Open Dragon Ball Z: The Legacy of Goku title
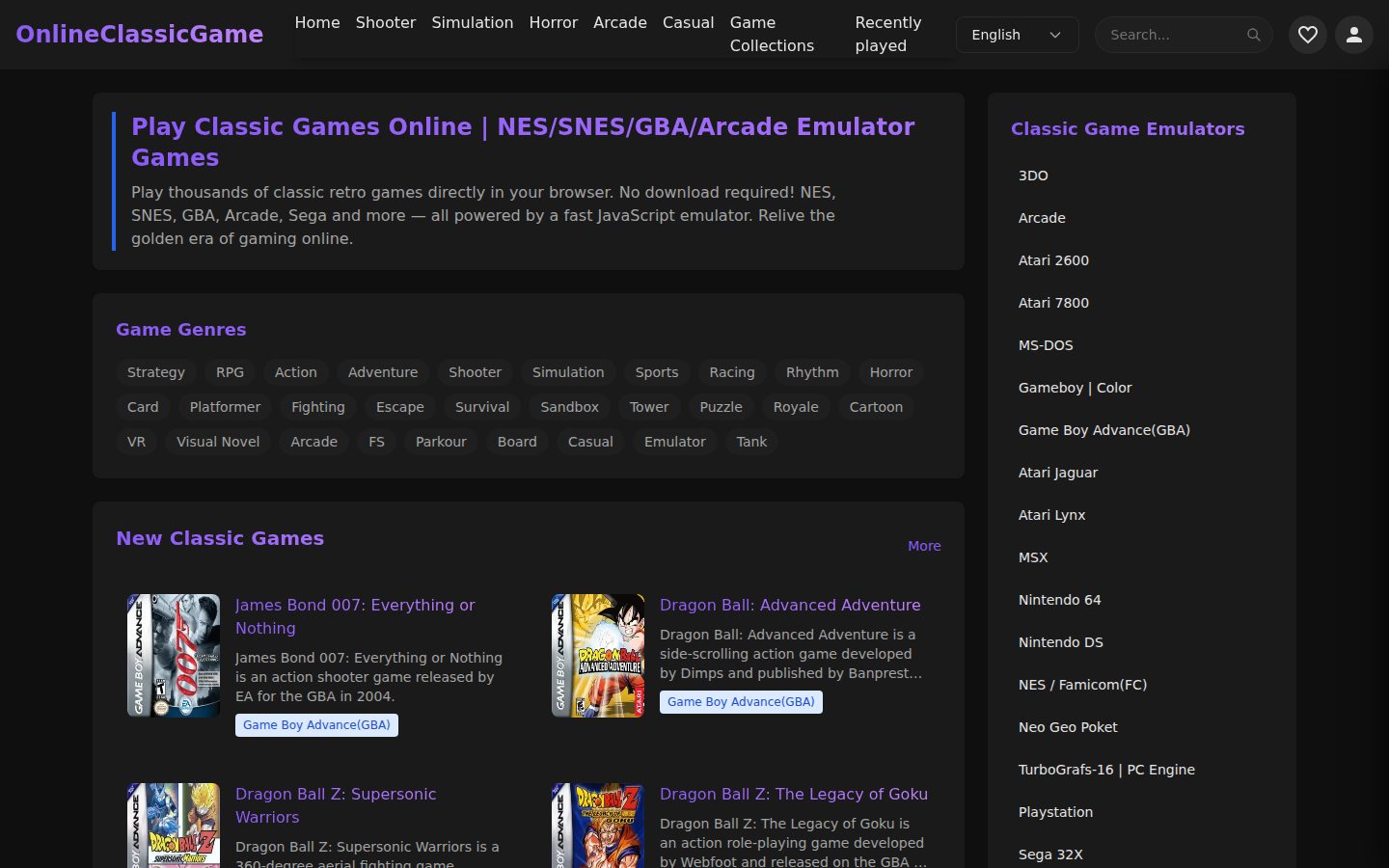Image resolution: width=1389 pixels, height=868 pixels. pyautogui.click(x=794, y=794)
